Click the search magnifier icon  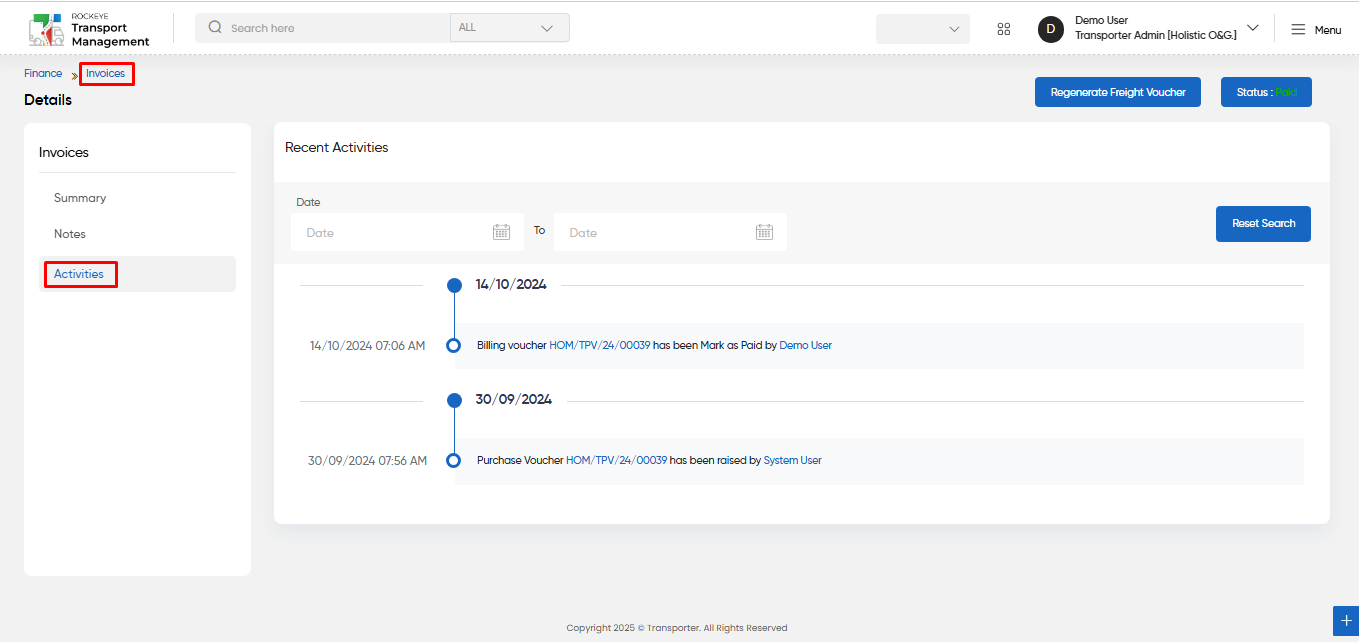pos(215,28)
